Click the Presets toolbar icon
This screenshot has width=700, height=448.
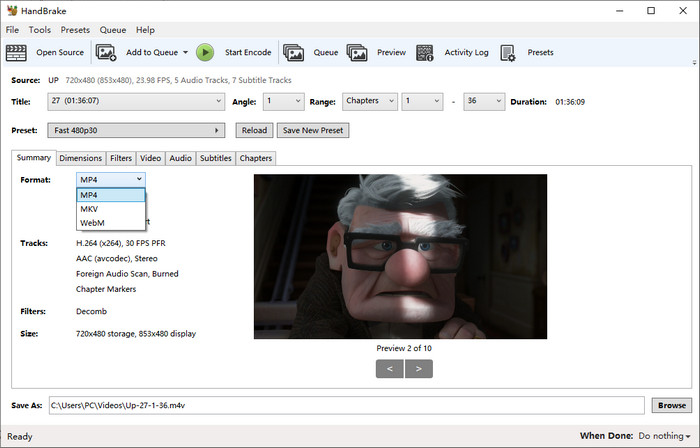click(x=508, y=52)
